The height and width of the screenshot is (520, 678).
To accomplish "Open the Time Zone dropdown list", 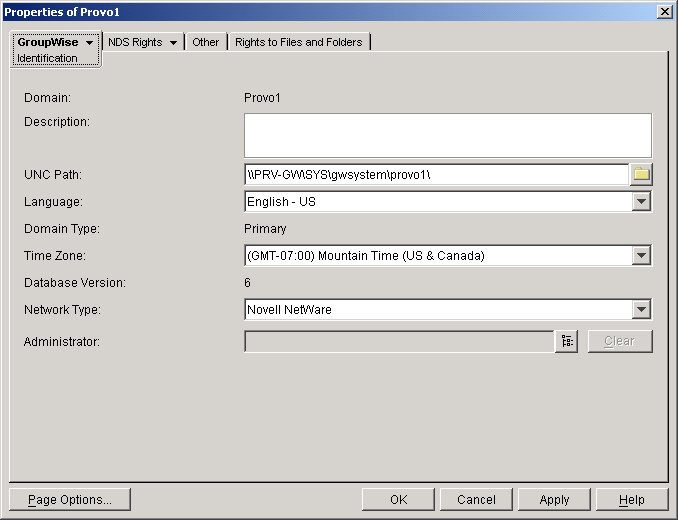I will (x=641, y=255).
